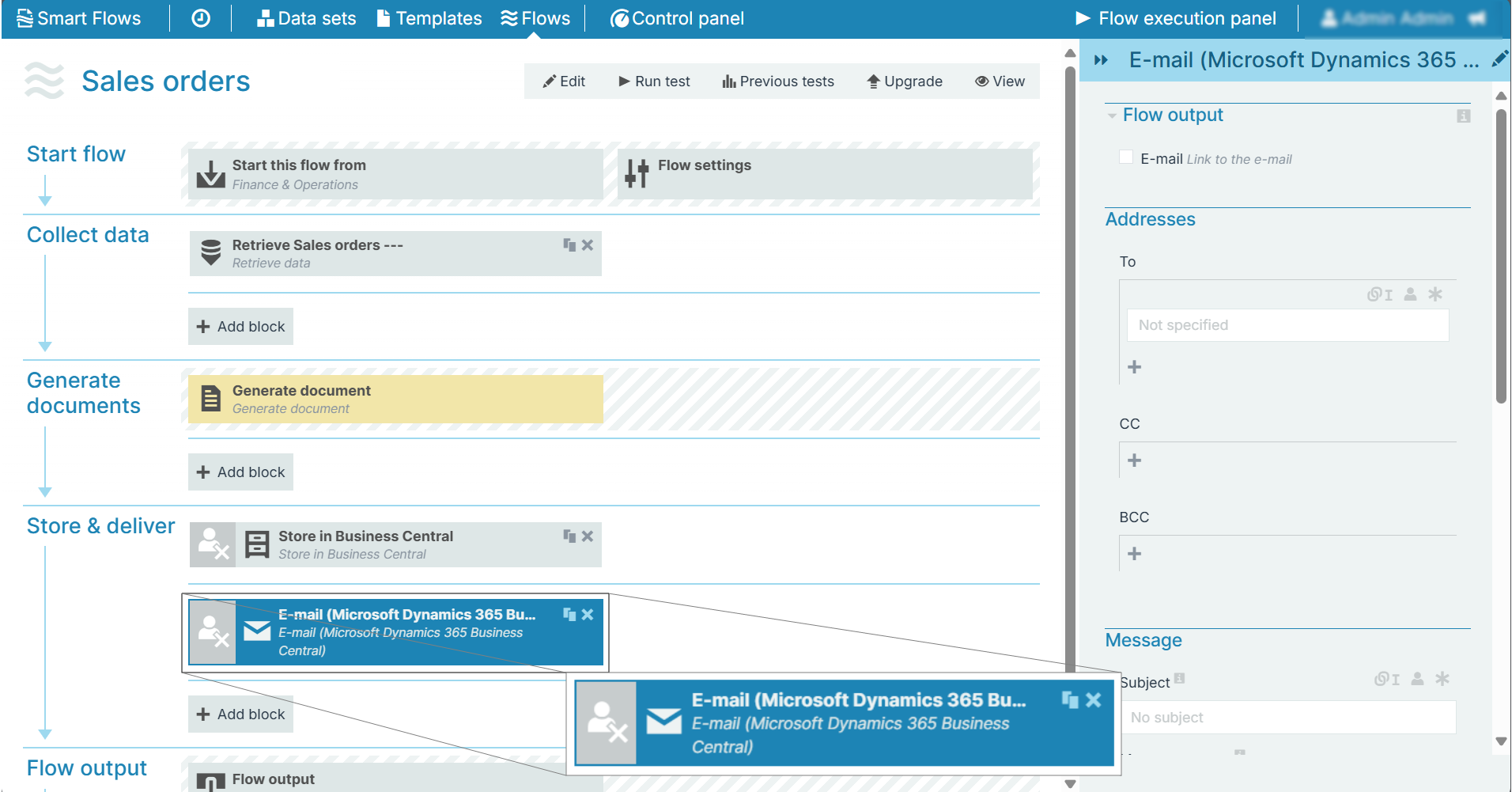
Task: Switch to the Flows section
Action: point(535,18)
